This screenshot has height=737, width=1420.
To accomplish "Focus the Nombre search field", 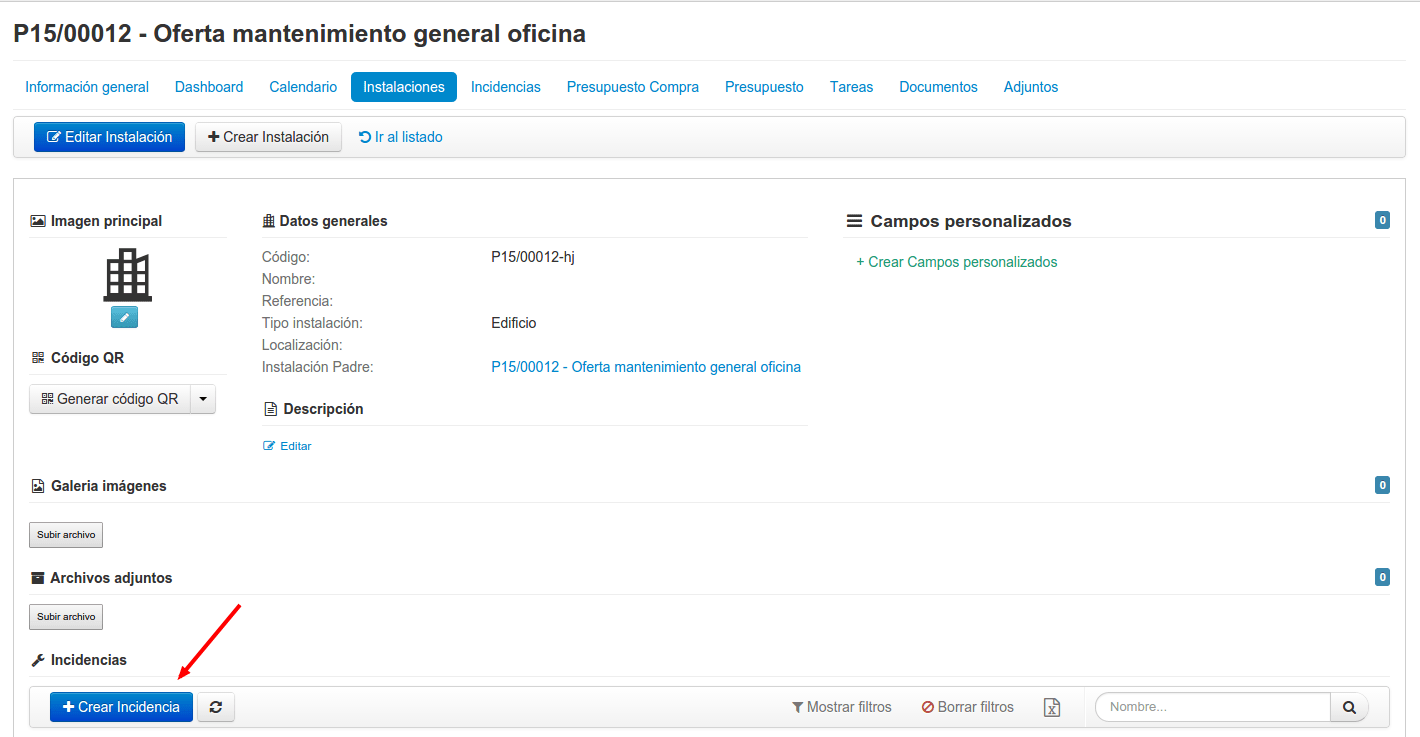I will [x=1213, y=707].
